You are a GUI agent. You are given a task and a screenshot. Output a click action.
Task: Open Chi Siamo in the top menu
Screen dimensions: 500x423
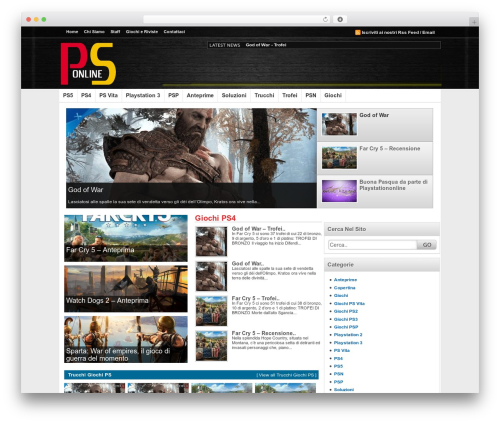[94, 32]
